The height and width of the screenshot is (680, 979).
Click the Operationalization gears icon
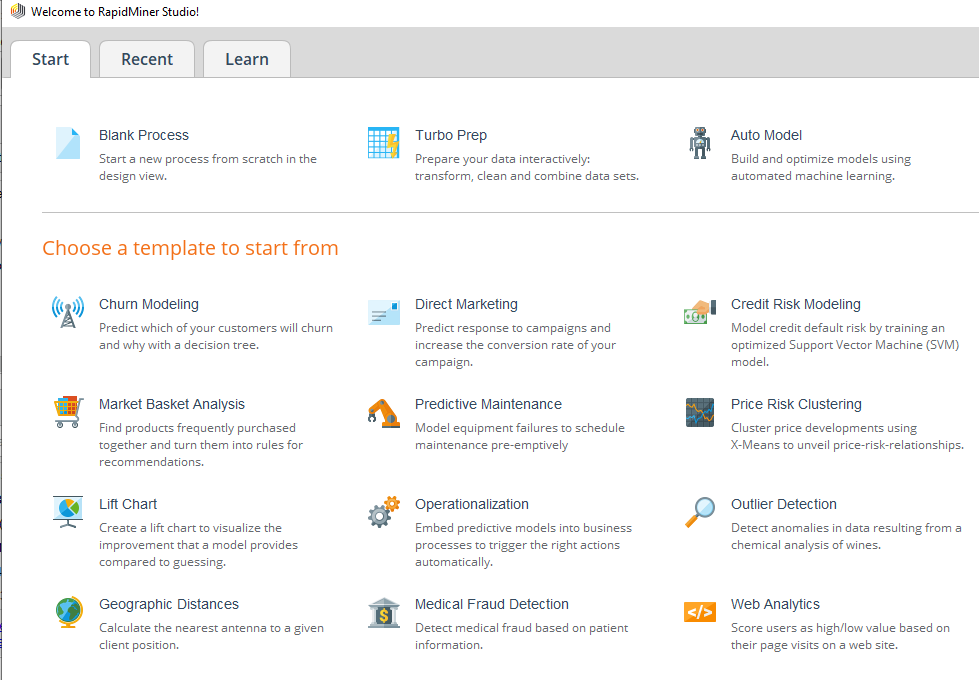click(384, 512)
